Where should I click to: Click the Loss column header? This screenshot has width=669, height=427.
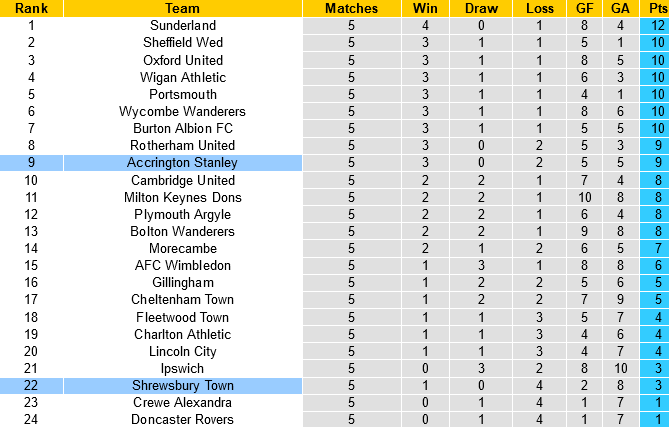(540, 8)
